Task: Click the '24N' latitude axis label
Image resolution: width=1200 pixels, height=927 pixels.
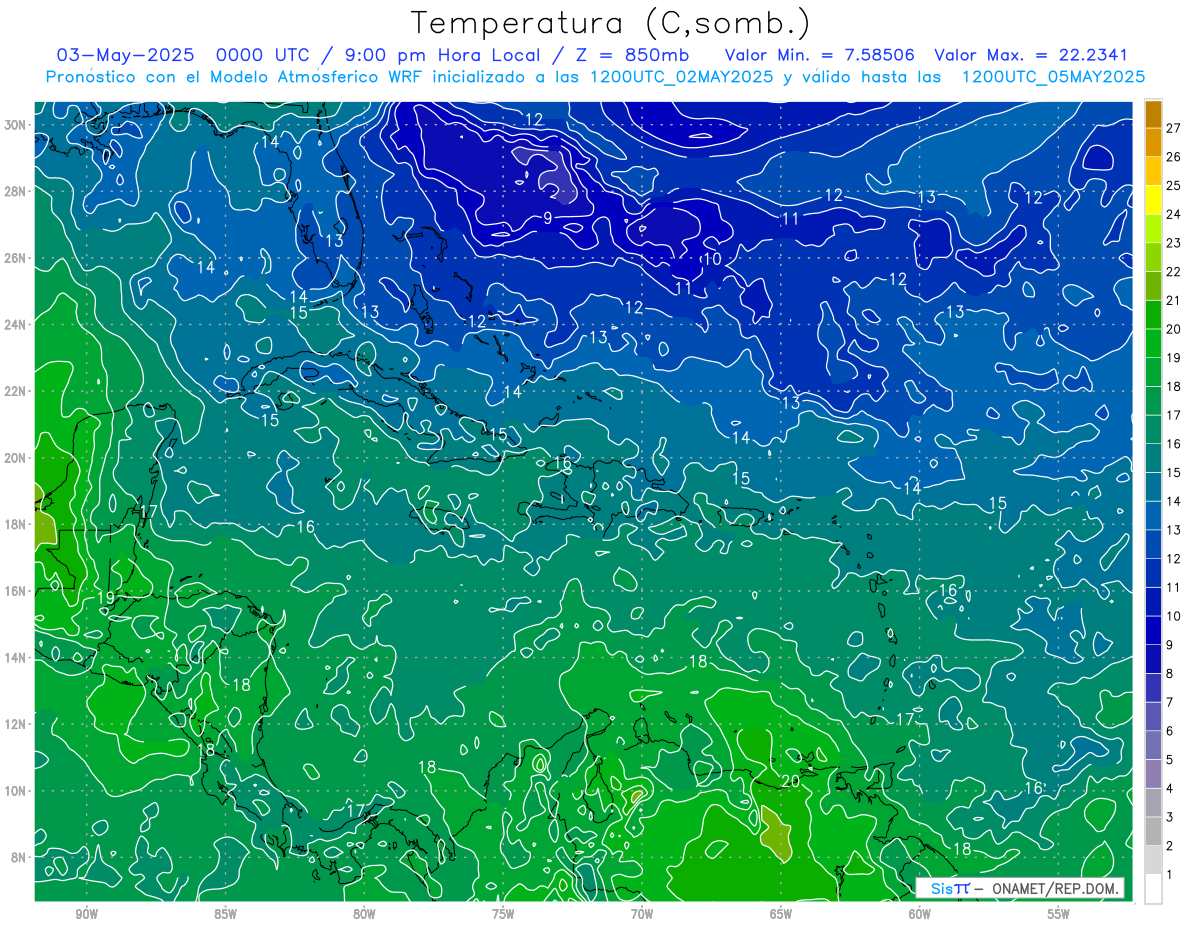Action: (x=17, y=325)
